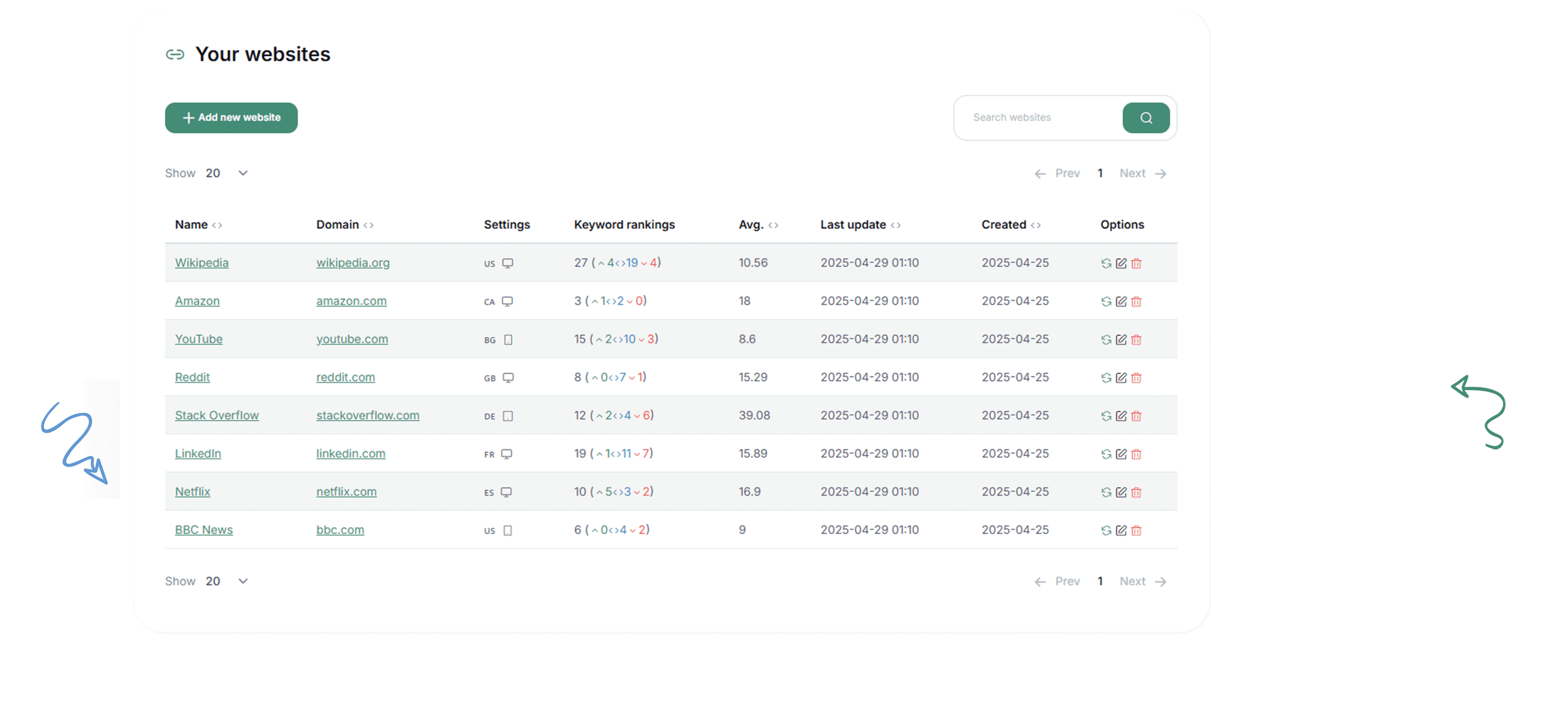Delete the YouTube website via trash icon
1568x713 pixels.
1136,339
